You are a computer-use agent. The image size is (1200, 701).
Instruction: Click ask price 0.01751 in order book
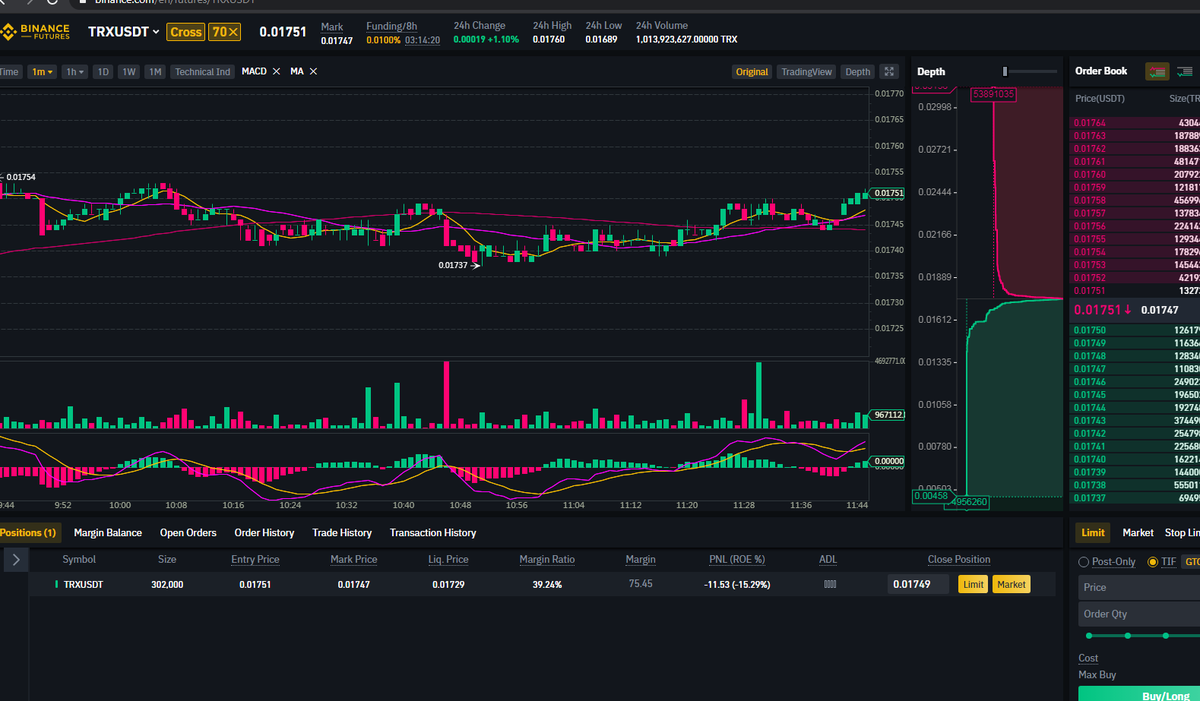(1090, 291)
